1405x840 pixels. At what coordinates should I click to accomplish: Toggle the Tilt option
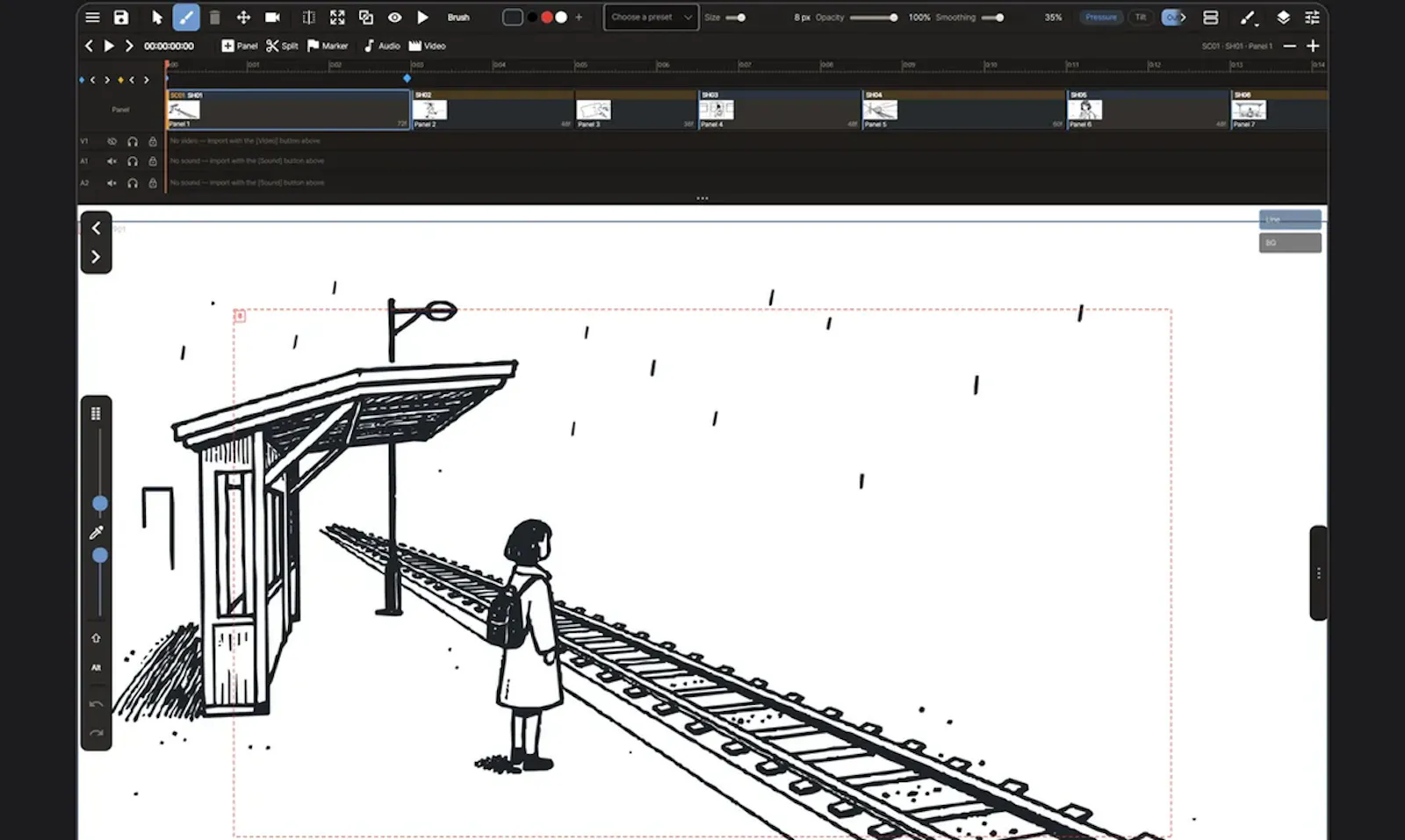[x=1140, y=17]
